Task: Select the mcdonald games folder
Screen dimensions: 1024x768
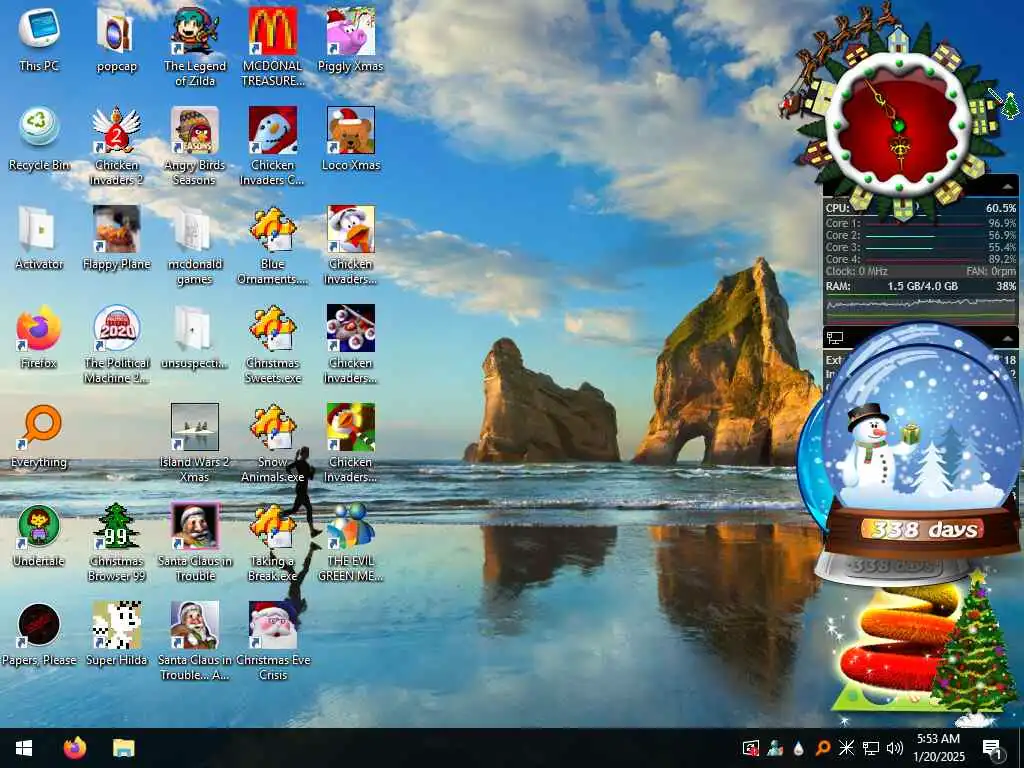Action: pyautogui.click(x=195, y=246)
